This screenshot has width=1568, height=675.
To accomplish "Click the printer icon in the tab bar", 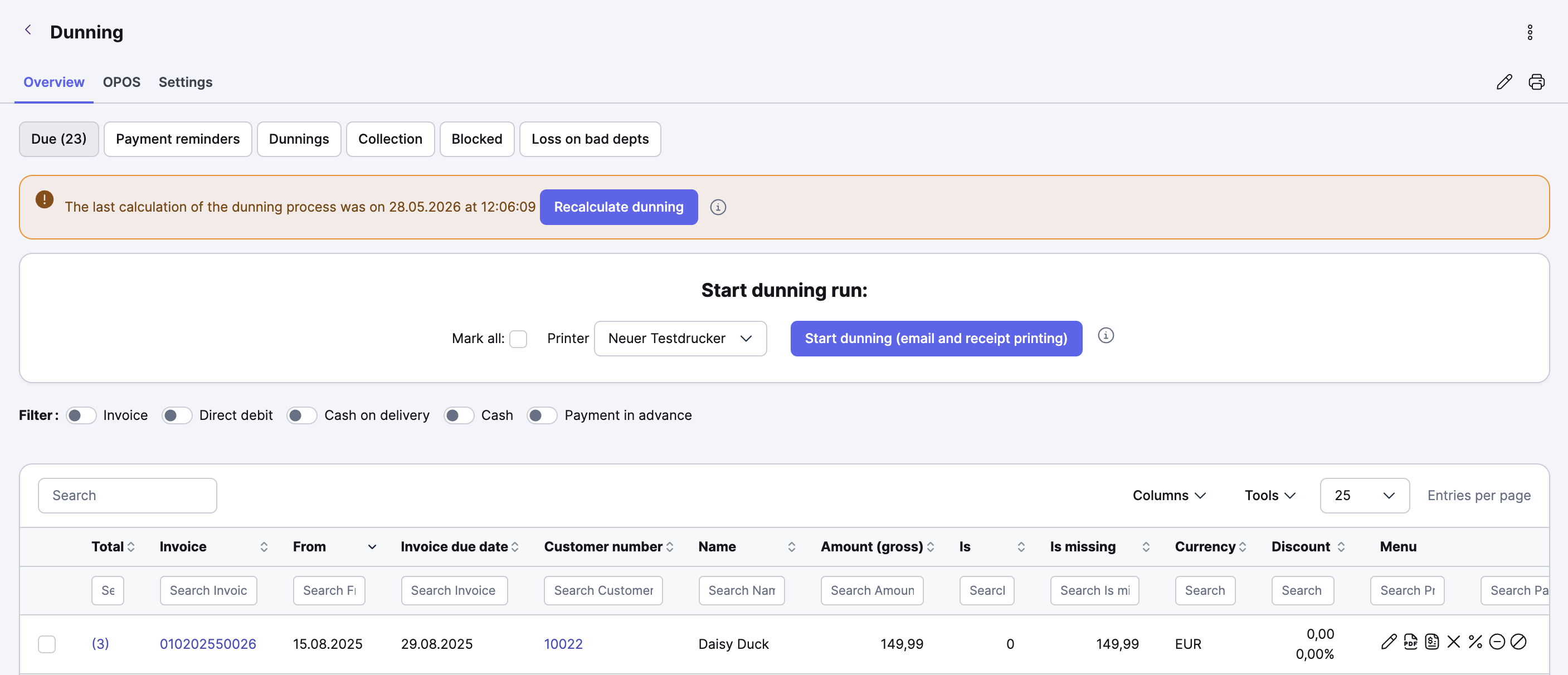I will point(1536,82).
